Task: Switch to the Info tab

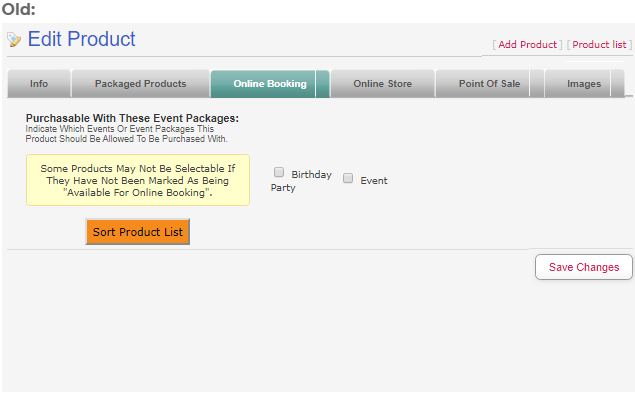Action: 39,83
